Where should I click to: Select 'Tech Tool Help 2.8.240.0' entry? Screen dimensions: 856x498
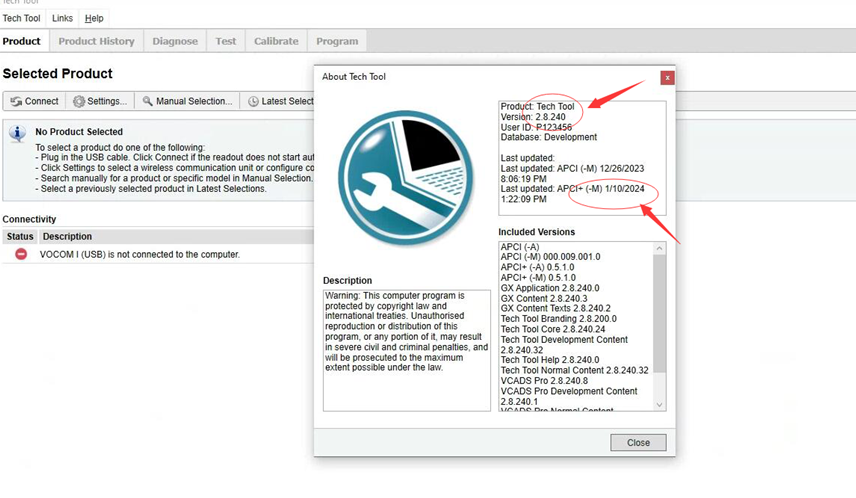coord(550,360)
